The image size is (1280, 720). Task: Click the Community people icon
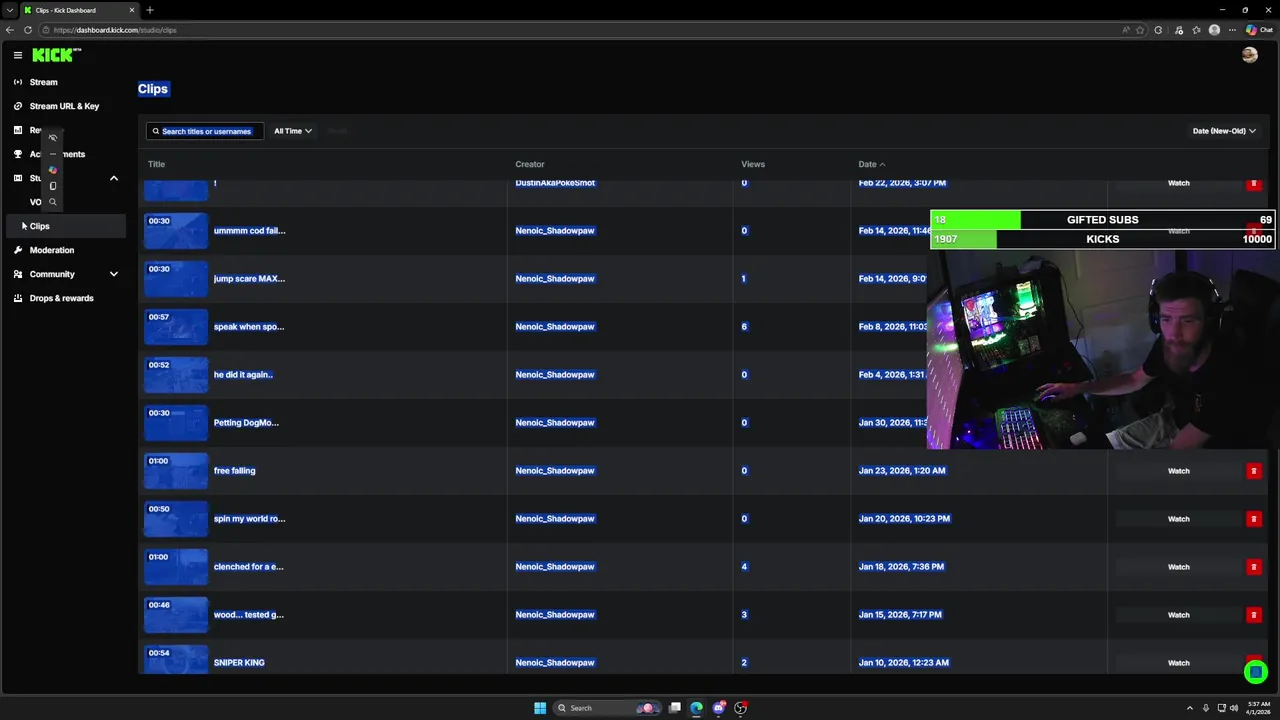[x=18, y=274]
